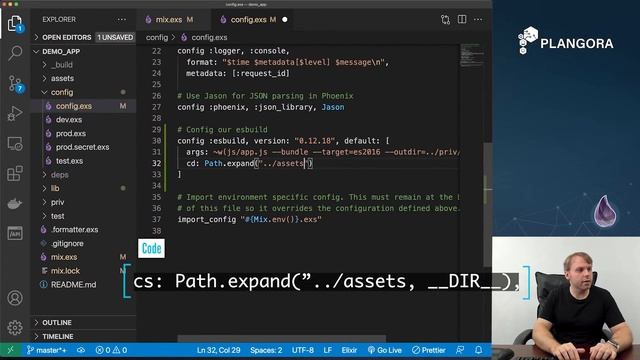This screenshot has width=640, height=360.
Task: Open editor More Actions menu
Action: (478, 19)
